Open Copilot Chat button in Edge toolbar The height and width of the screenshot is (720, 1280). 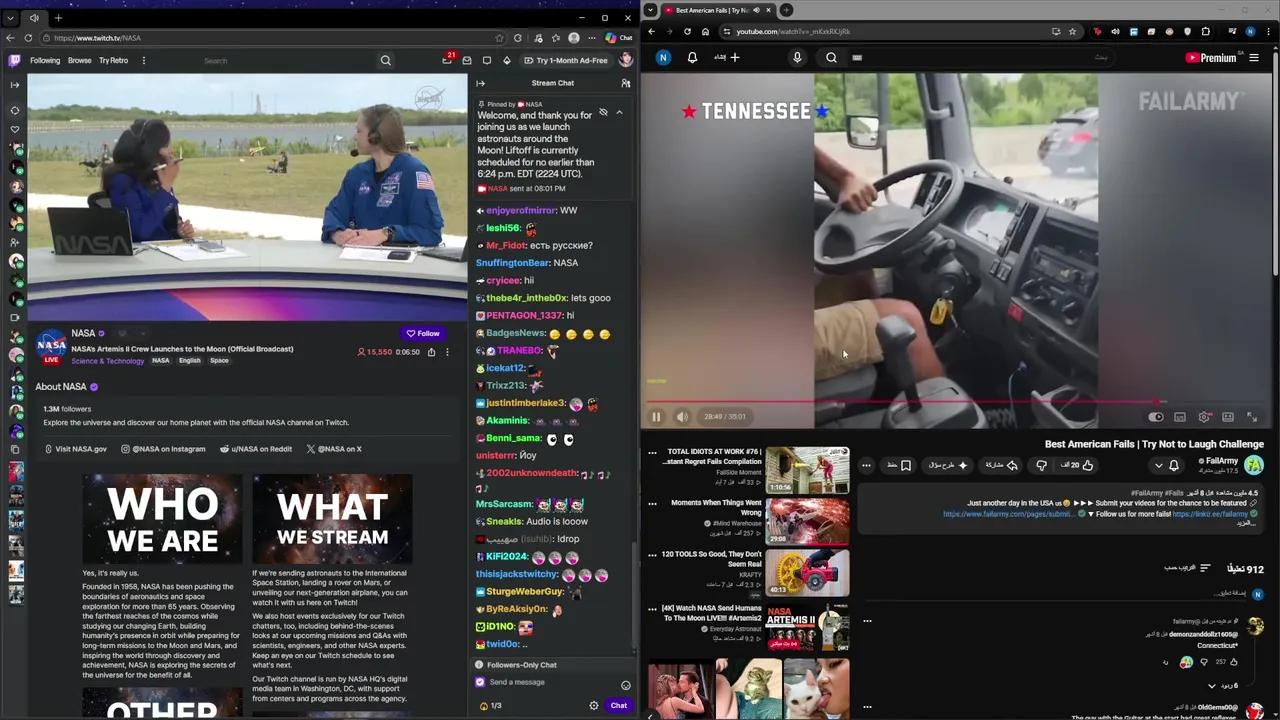pyautogui.click(x=619, y=38)
